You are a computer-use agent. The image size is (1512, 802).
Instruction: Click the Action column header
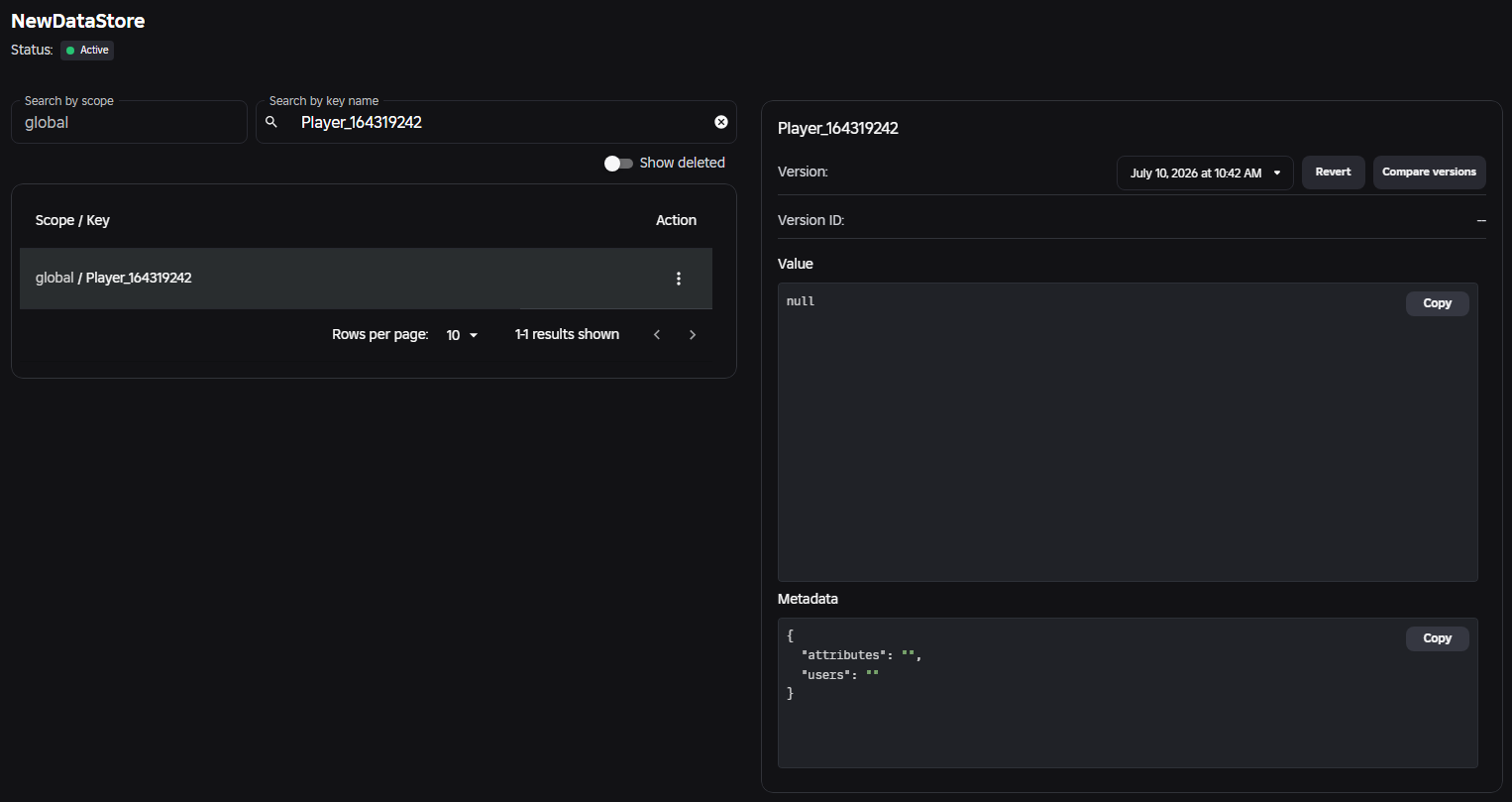[x=676, y=220]
